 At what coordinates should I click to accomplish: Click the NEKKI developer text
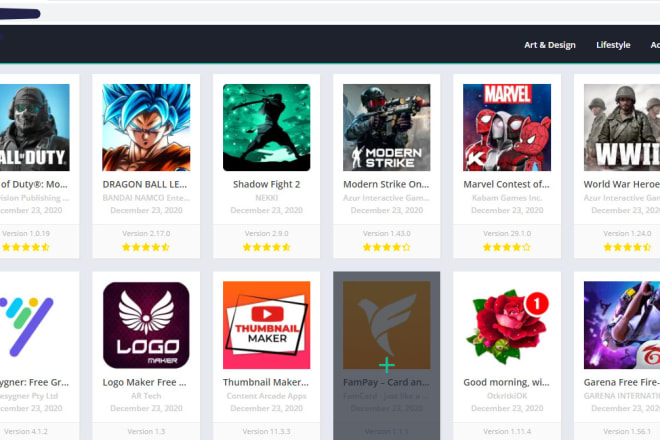(x=266, y=197)
